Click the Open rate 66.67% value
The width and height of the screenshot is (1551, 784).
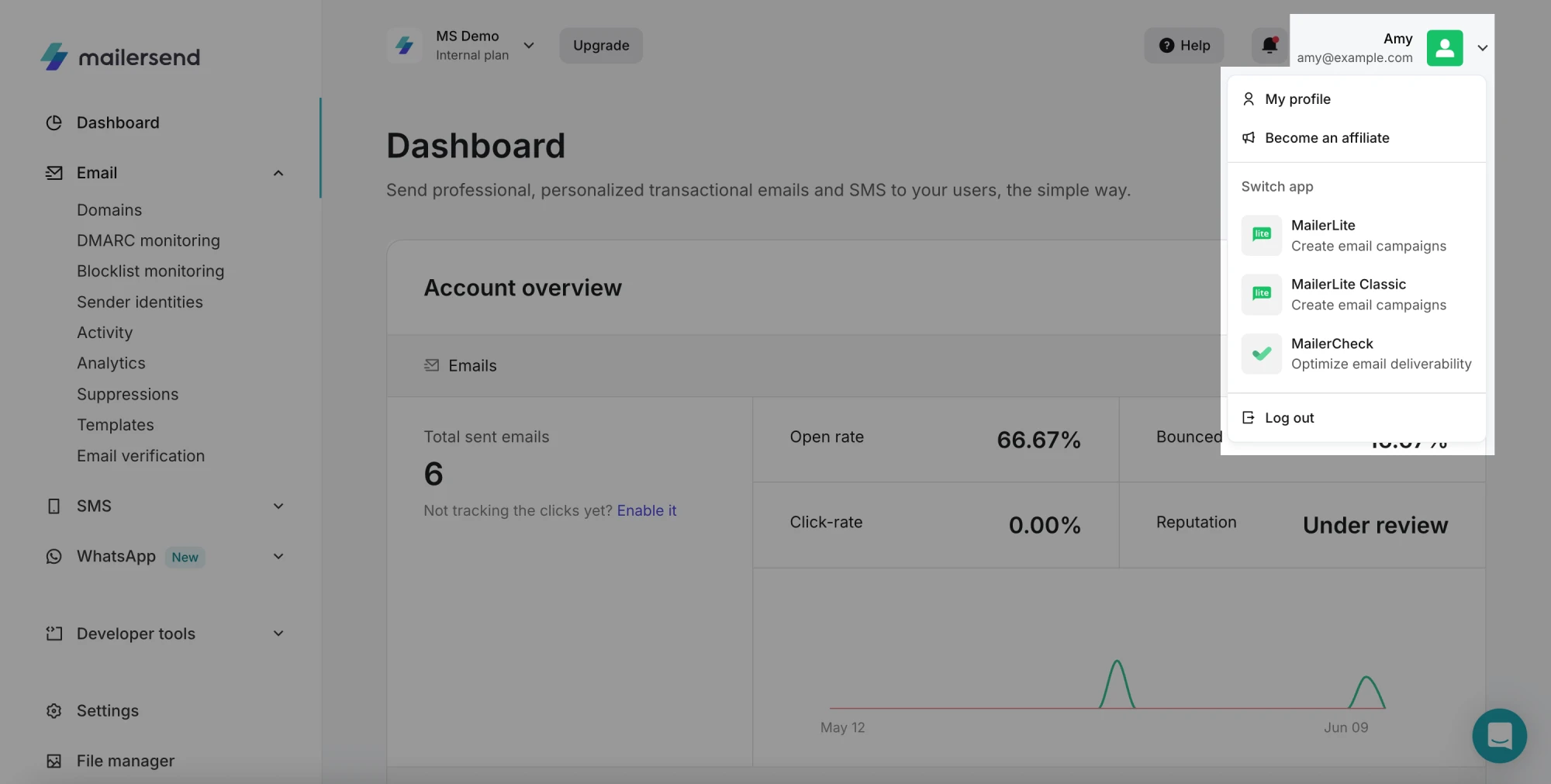1038,440
